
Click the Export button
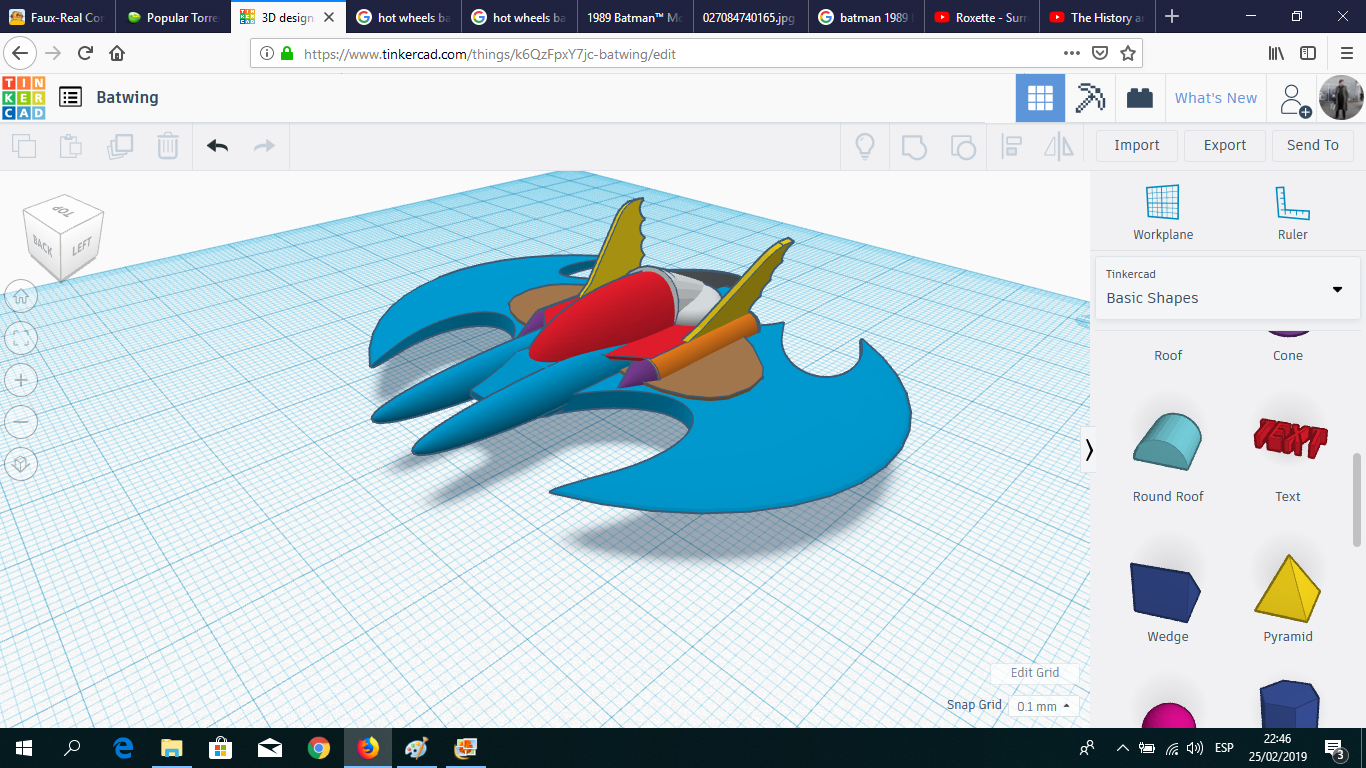[1224, 145]
